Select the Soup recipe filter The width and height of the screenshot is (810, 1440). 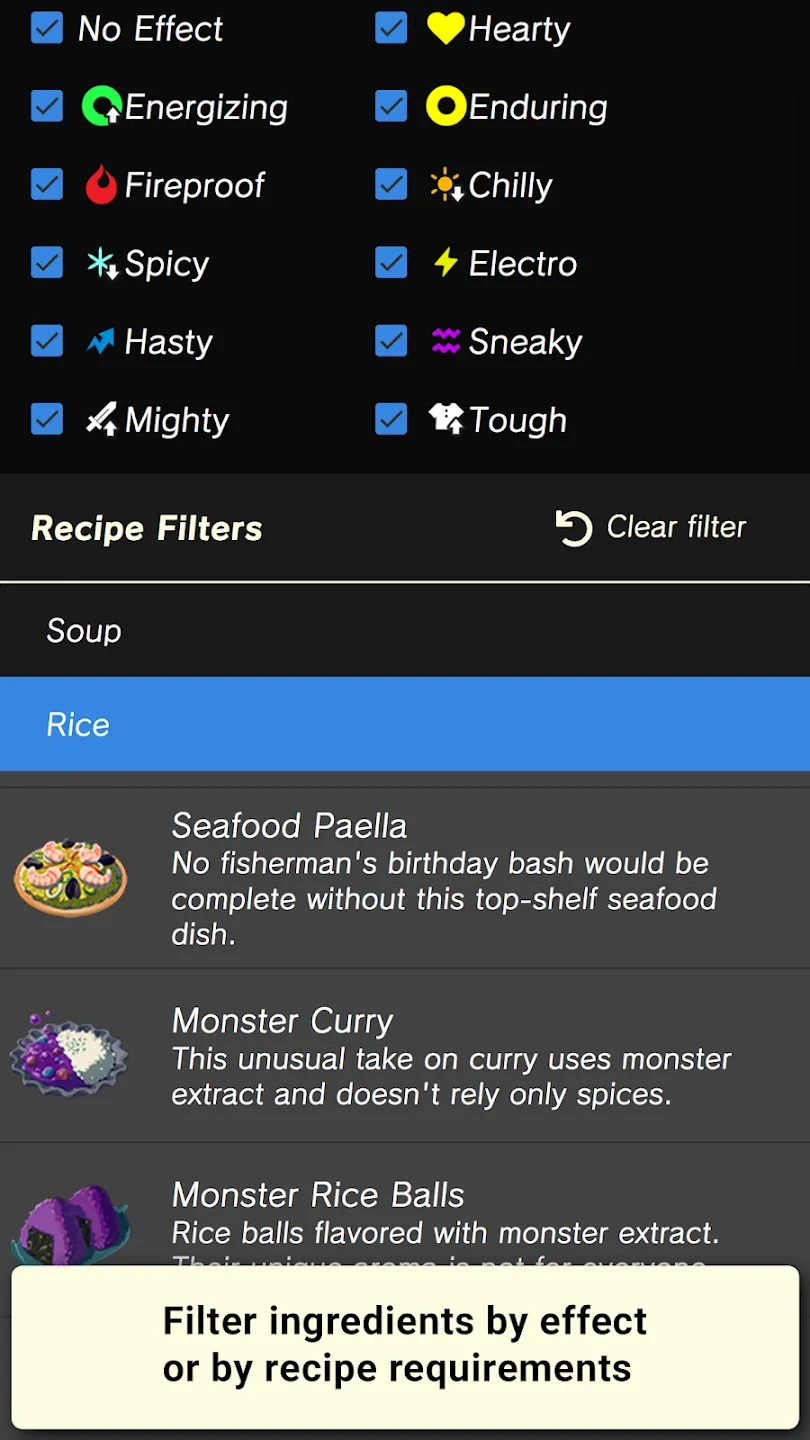click(405, 630)
